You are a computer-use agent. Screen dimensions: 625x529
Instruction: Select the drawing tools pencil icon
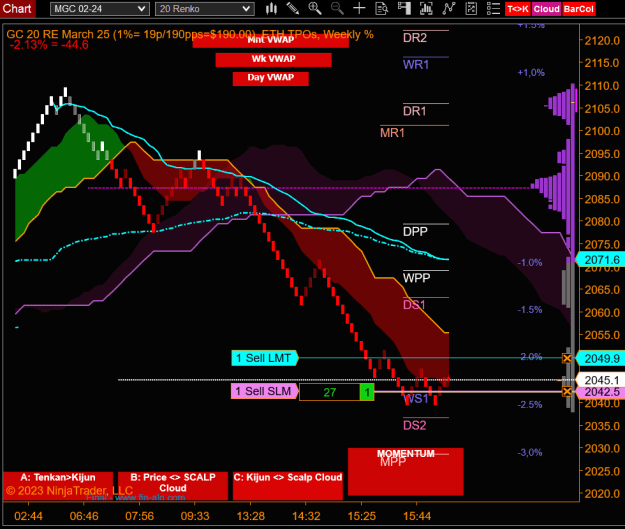[293, 9]
